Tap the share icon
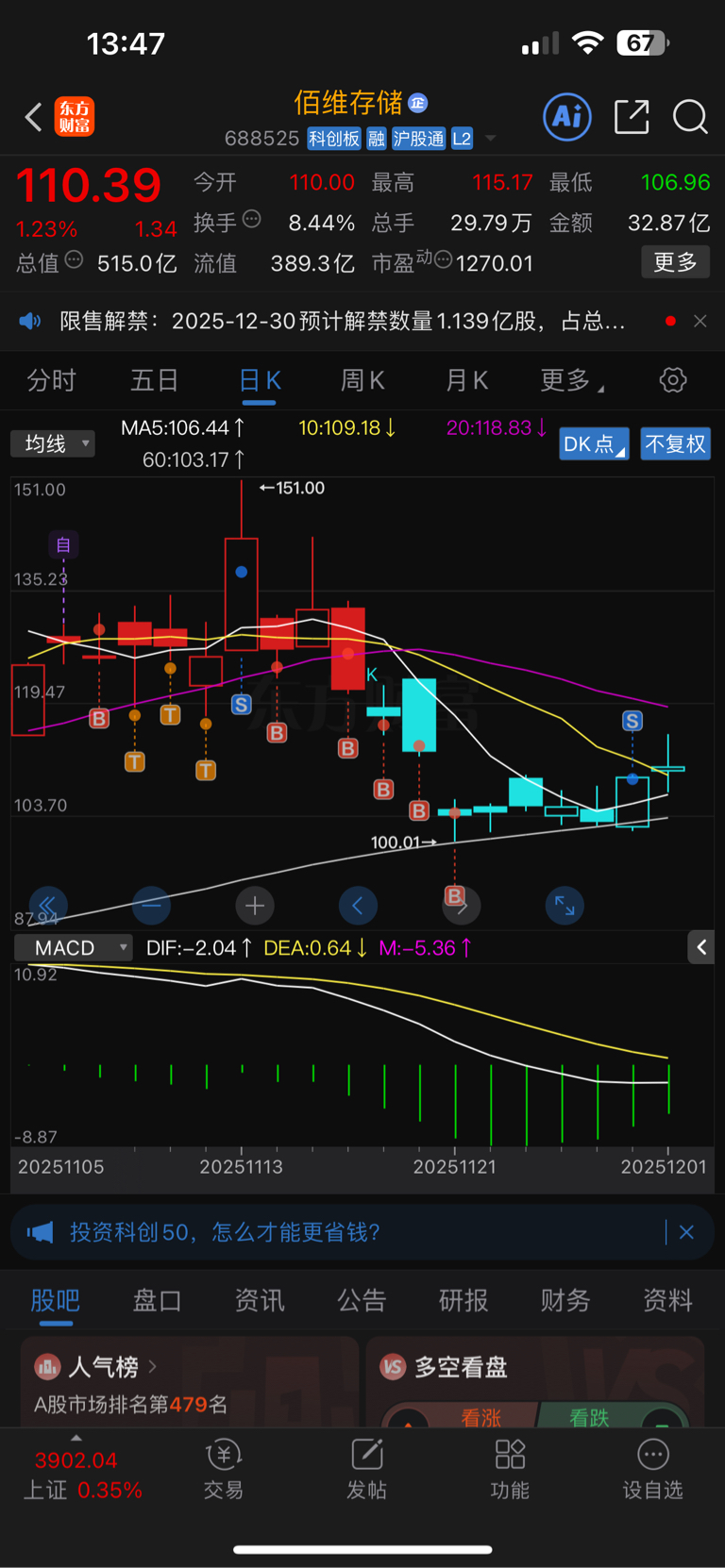 point(632,117)
